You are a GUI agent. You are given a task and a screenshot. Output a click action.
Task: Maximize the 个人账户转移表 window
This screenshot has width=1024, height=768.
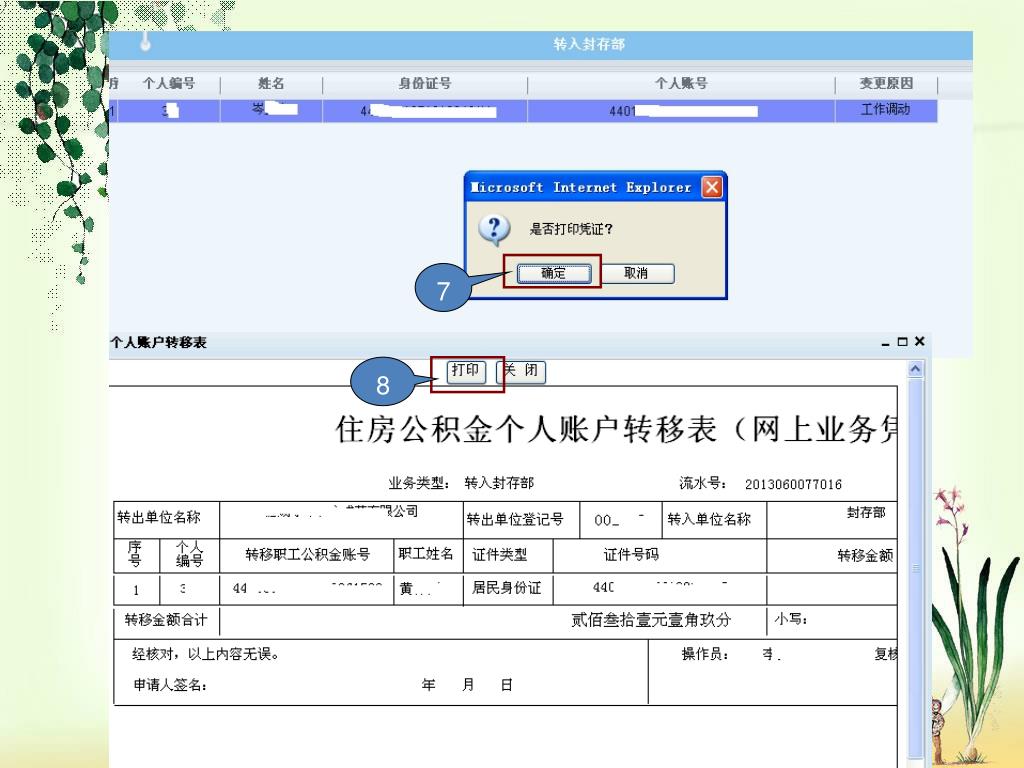pyautogui.click(x=903, y=342)
